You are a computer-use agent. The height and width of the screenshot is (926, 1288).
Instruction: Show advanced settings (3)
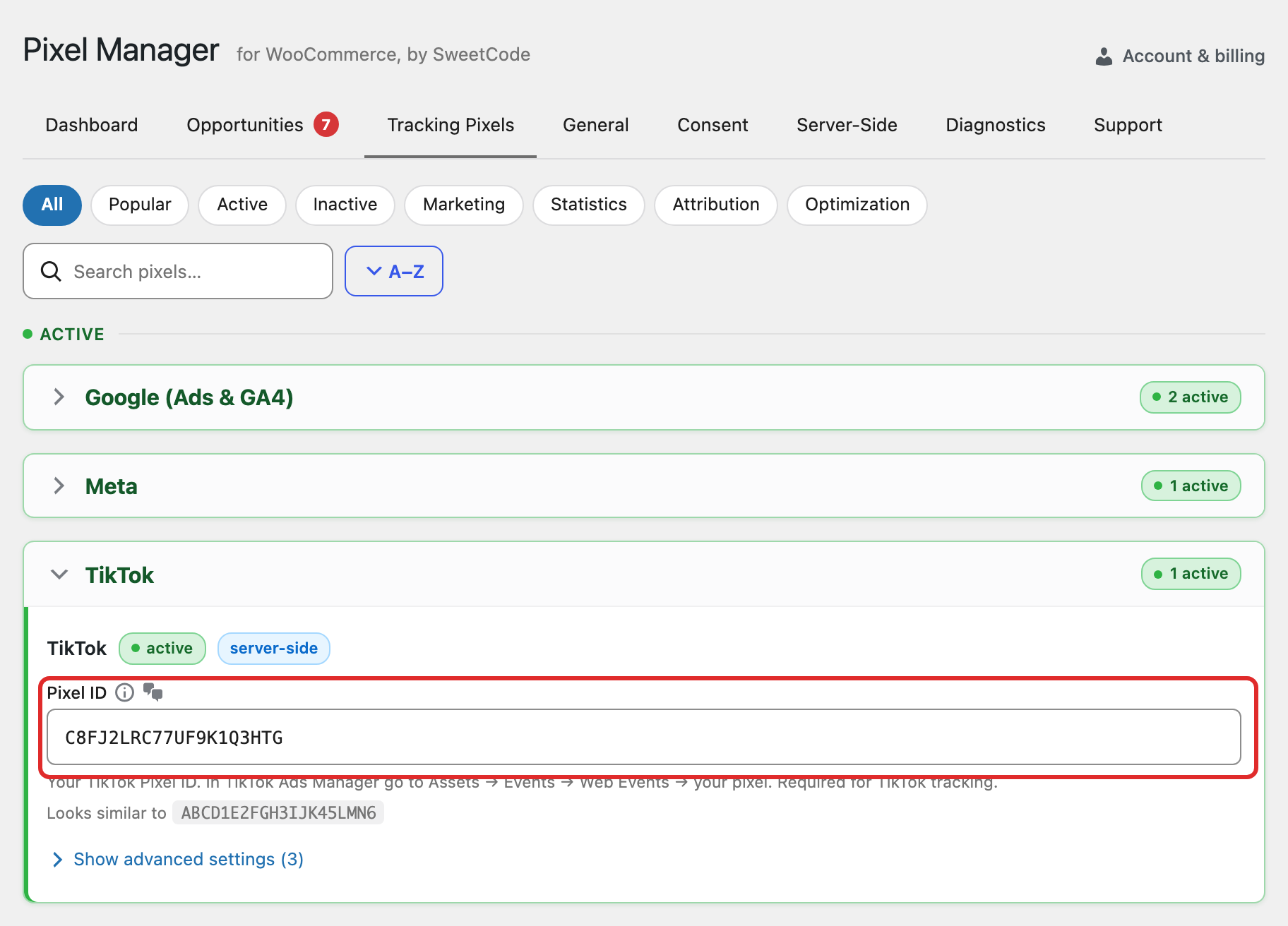coord(179,859)
